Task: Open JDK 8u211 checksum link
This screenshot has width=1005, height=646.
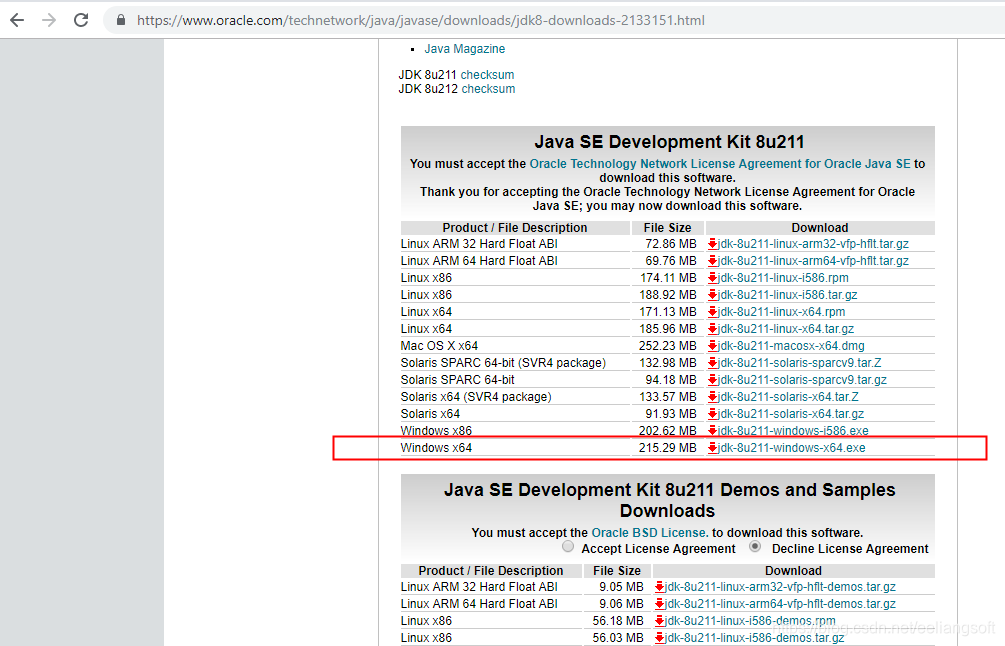Action: pos(487,75)
